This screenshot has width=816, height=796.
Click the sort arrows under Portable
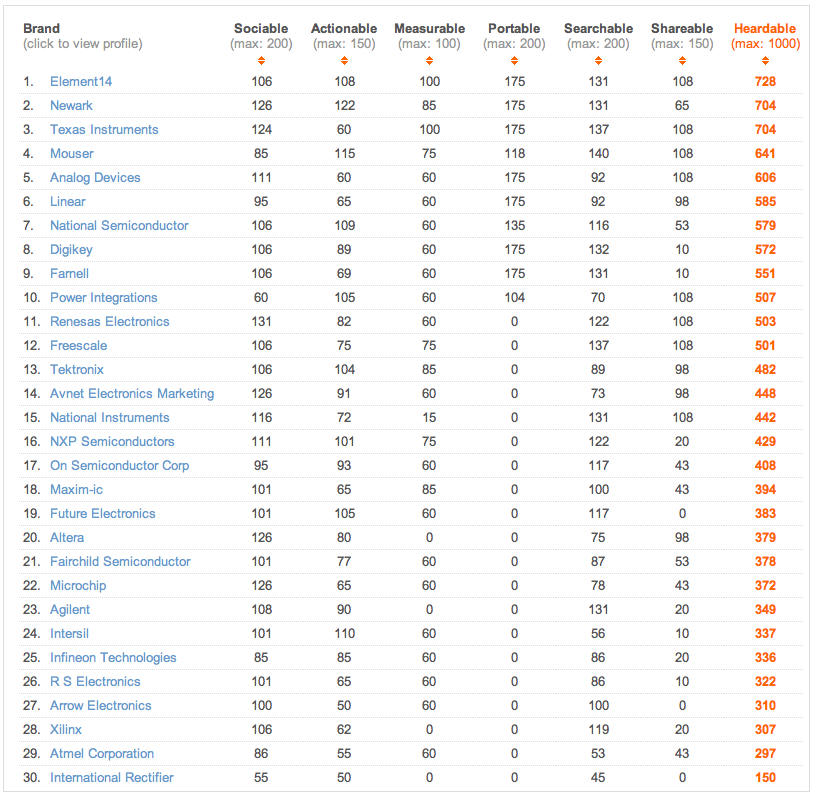(514, 61)
